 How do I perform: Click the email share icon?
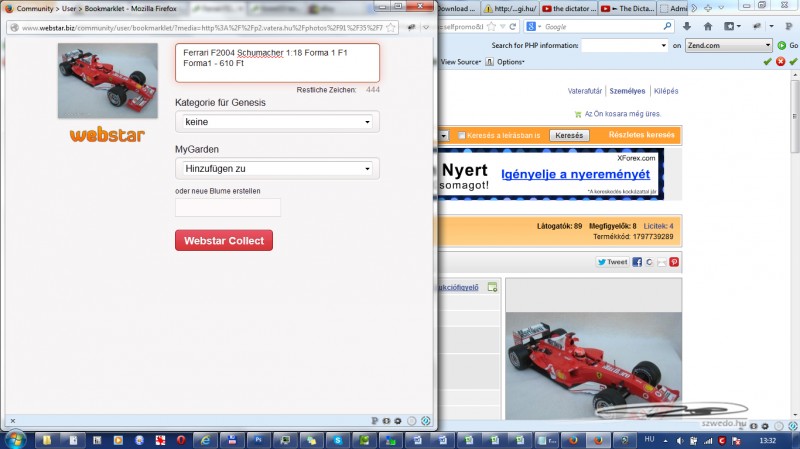coord(662,262)
